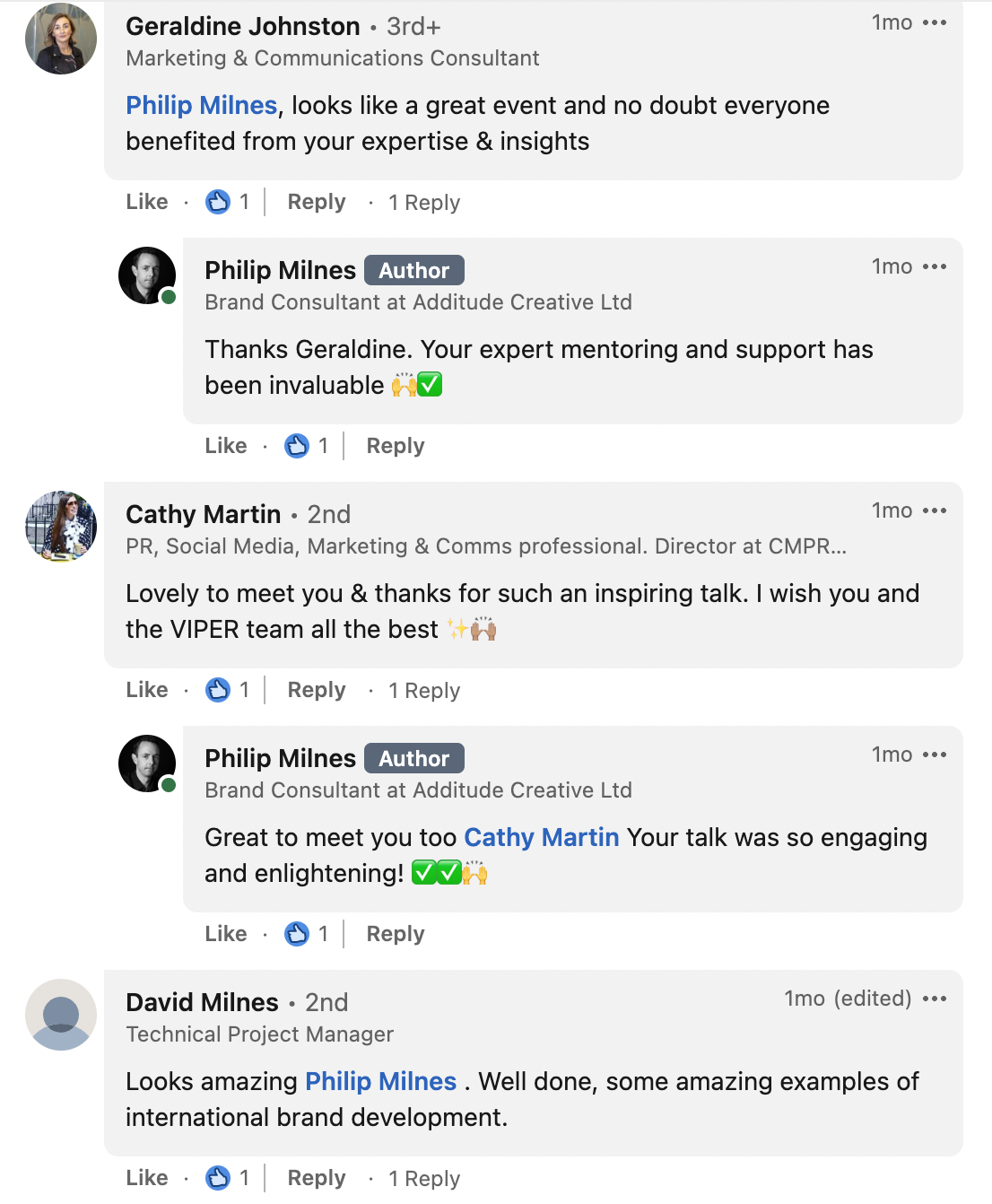992x1204 pixels.
Task: Open Cathy Martin mention in Philip's reply
Action: click(541, 838)
